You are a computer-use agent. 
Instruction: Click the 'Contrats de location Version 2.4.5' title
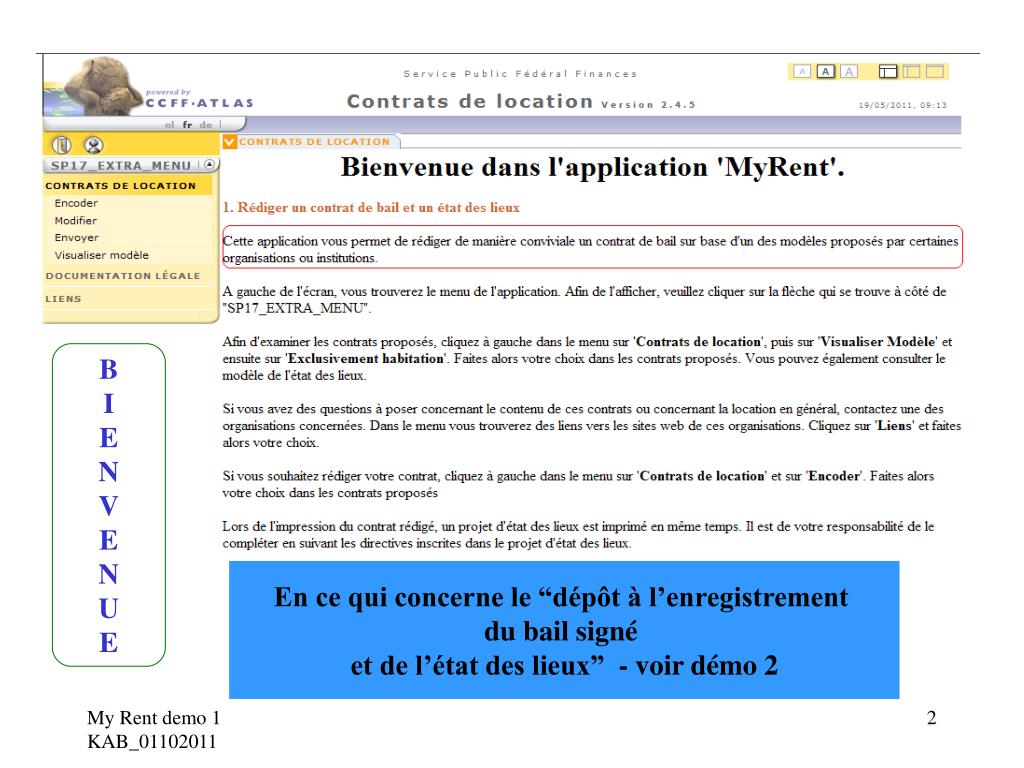[x=520, y=102]
